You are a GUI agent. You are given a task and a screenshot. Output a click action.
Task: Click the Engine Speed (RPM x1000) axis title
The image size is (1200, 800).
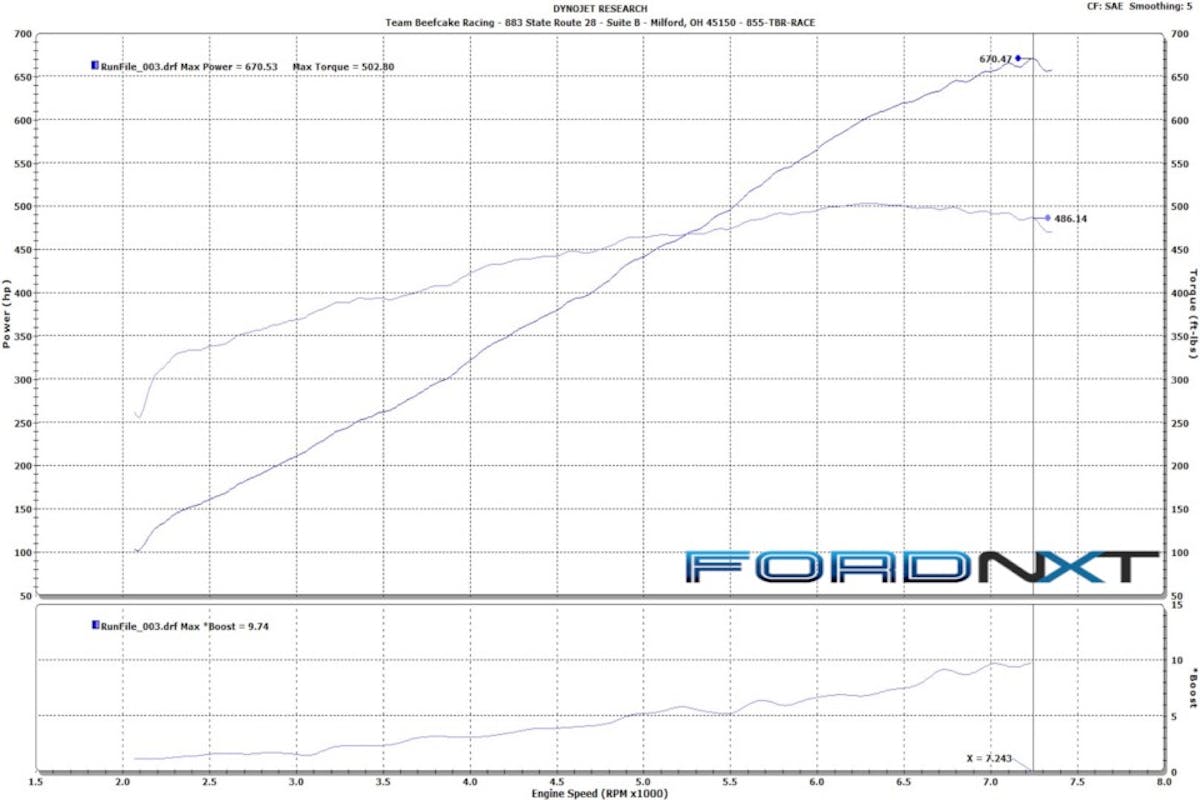click(x=600, y=793)
